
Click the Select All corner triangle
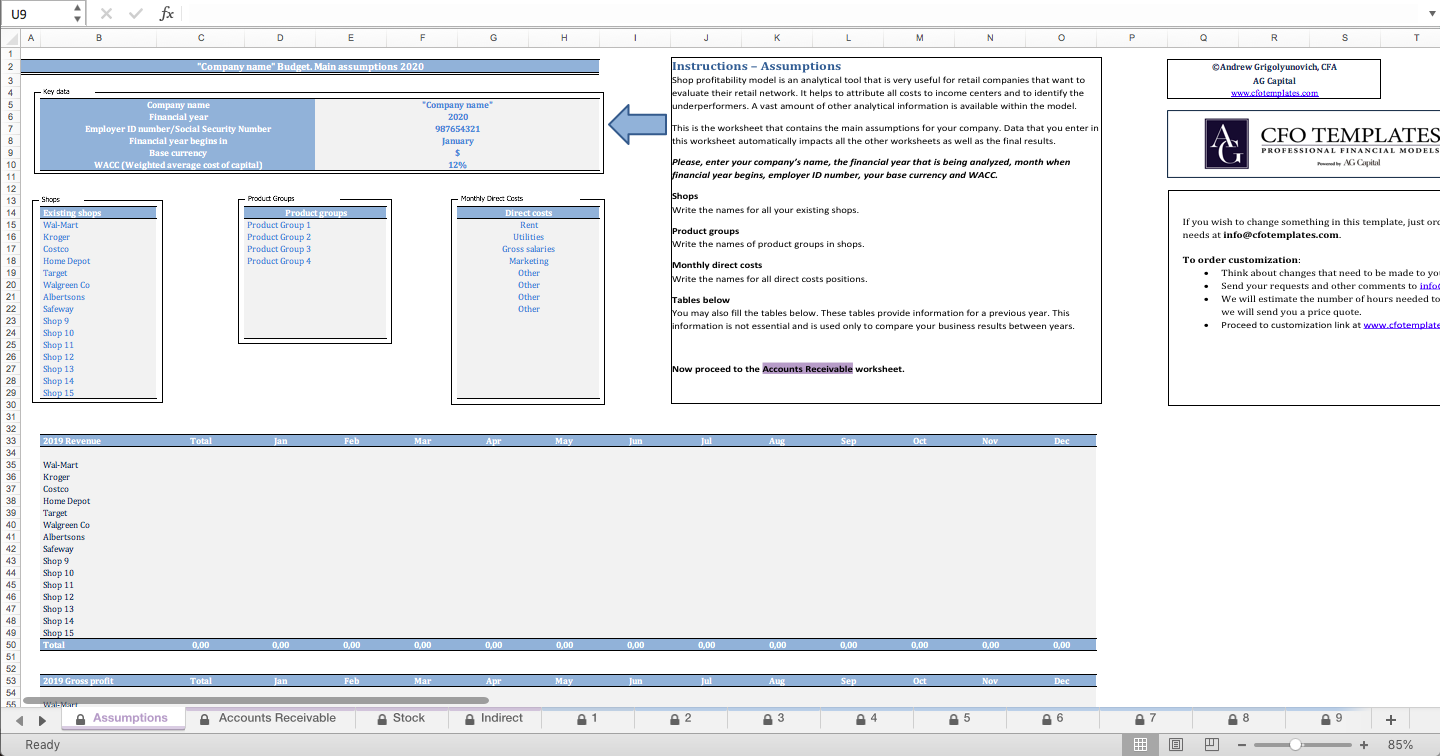(9, 38)
